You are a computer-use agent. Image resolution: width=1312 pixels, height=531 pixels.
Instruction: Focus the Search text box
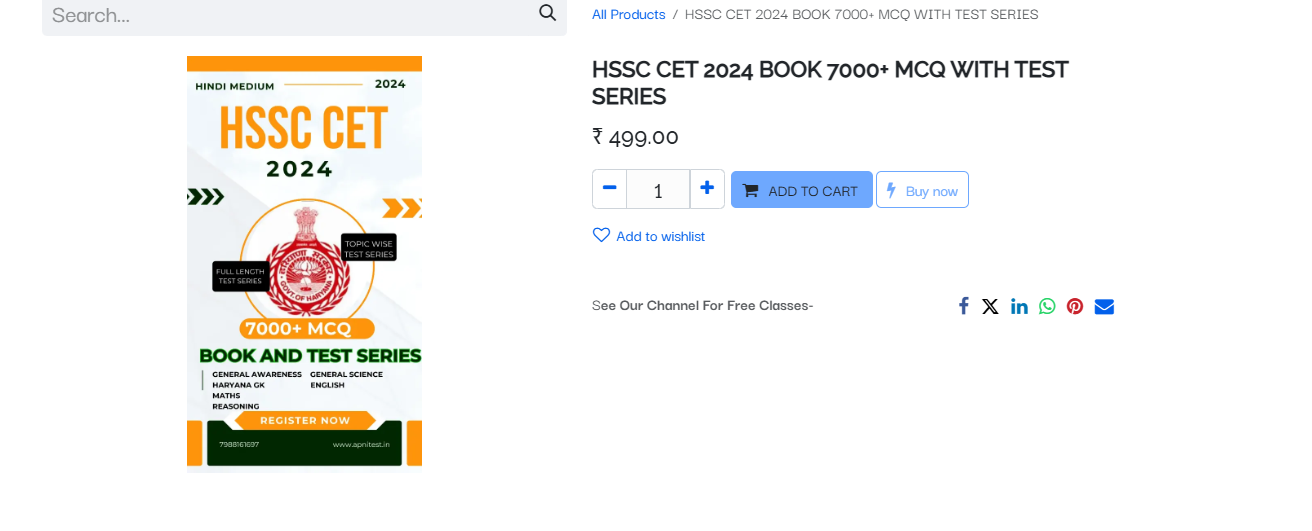[290, 15]
